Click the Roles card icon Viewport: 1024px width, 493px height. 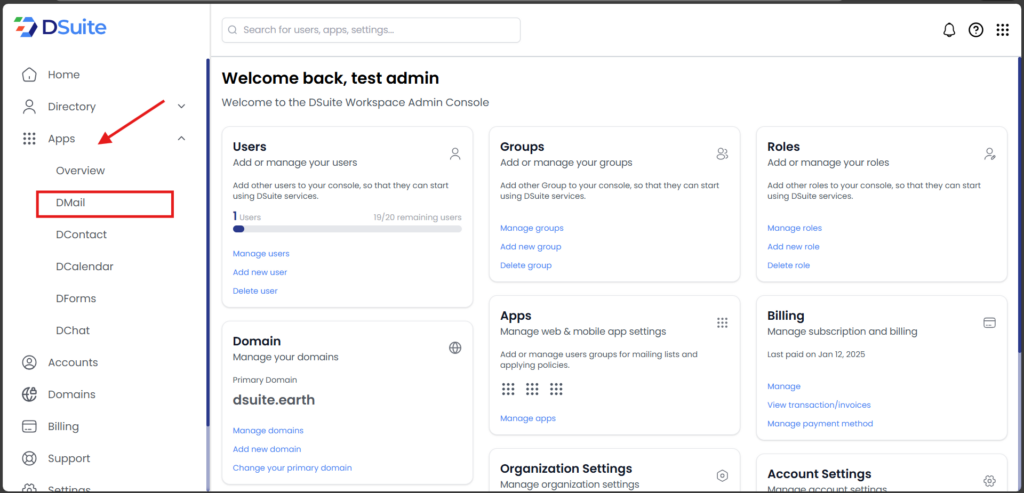click(x=989, y=154)
